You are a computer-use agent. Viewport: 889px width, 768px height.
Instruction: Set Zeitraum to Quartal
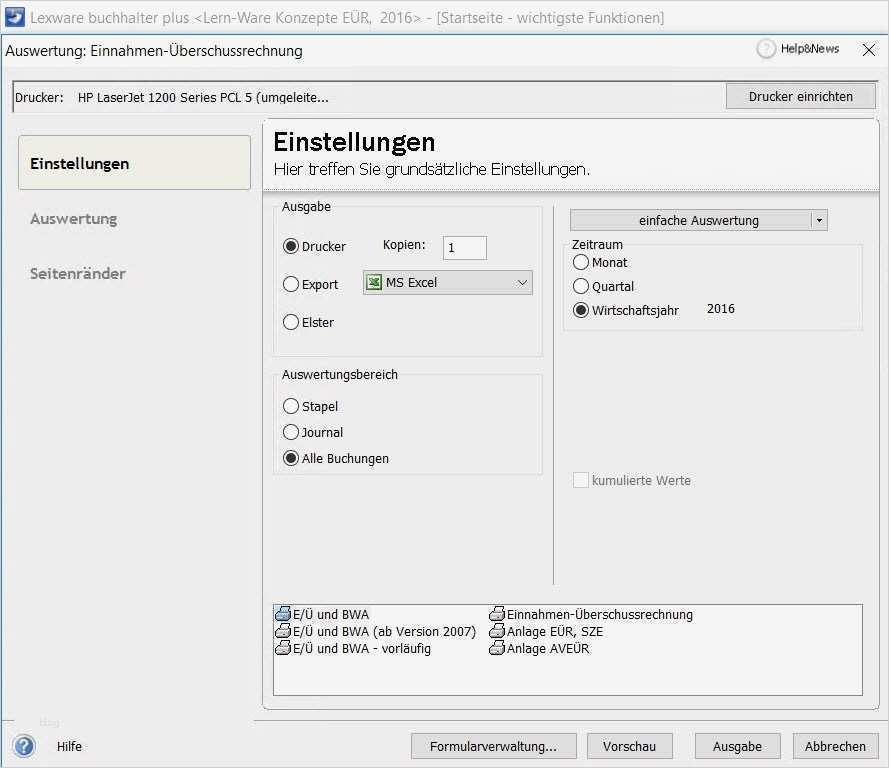(581, 286)
